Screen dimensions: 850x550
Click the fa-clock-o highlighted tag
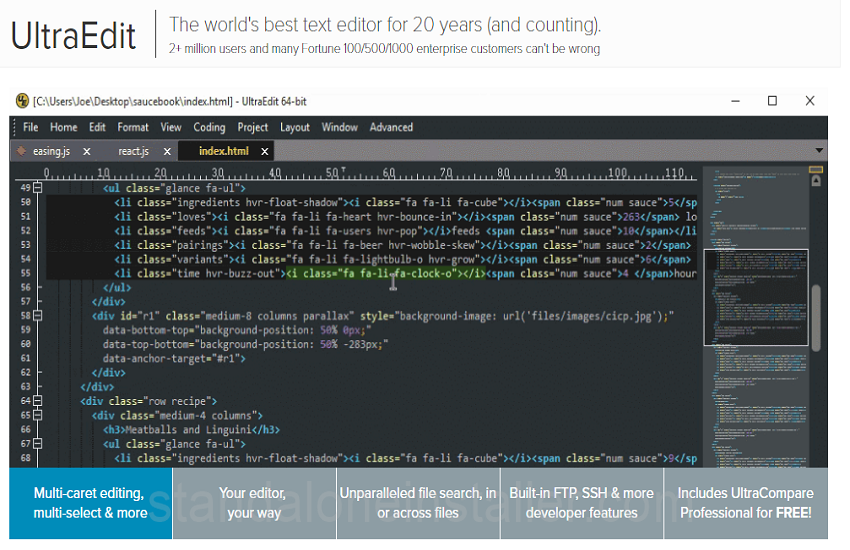(386, 274)
